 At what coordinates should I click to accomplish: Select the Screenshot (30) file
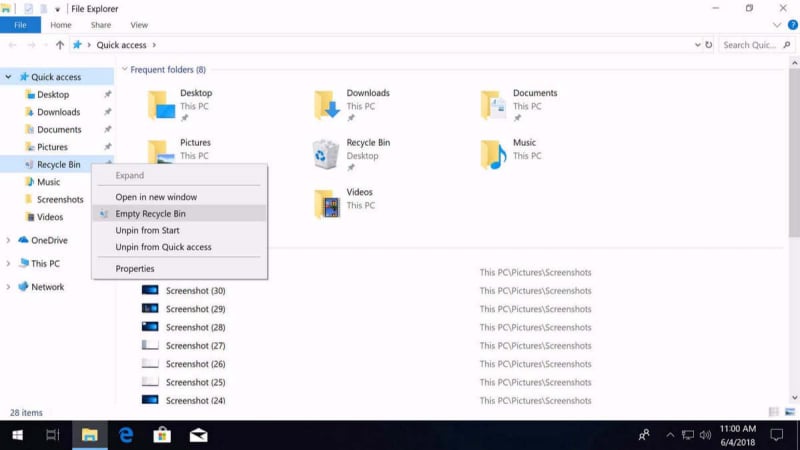click(x=195, y=290)
